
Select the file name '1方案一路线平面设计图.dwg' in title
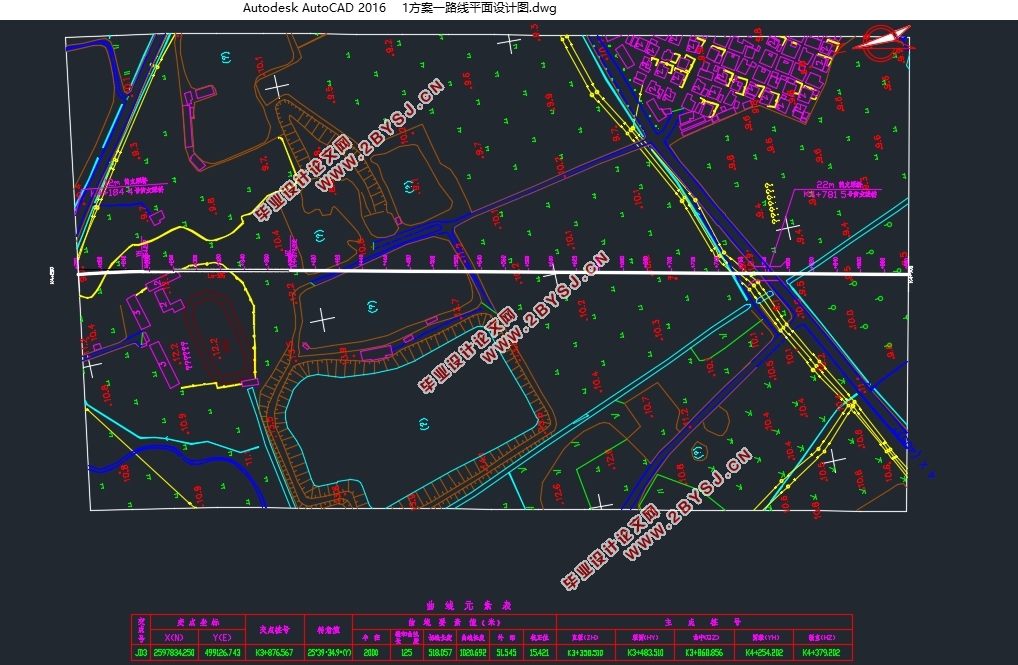pos(479,8)
